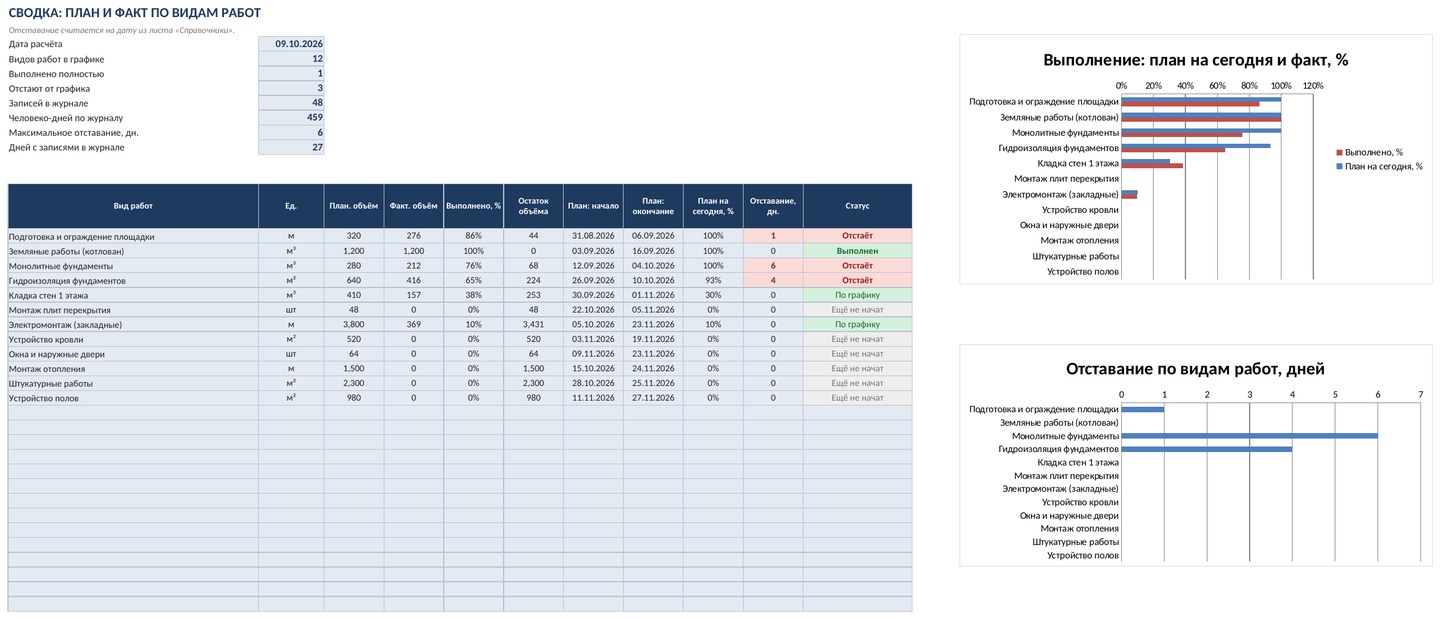Select the green "Выполнен" status cell
The height and width of the screenshot is (619, 1440).
858,251
